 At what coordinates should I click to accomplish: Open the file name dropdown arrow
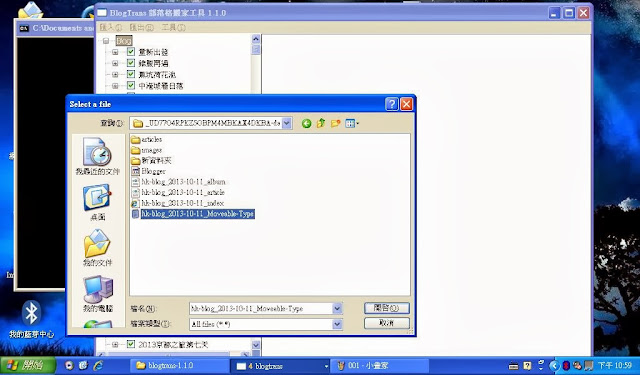tap(337, 308)
